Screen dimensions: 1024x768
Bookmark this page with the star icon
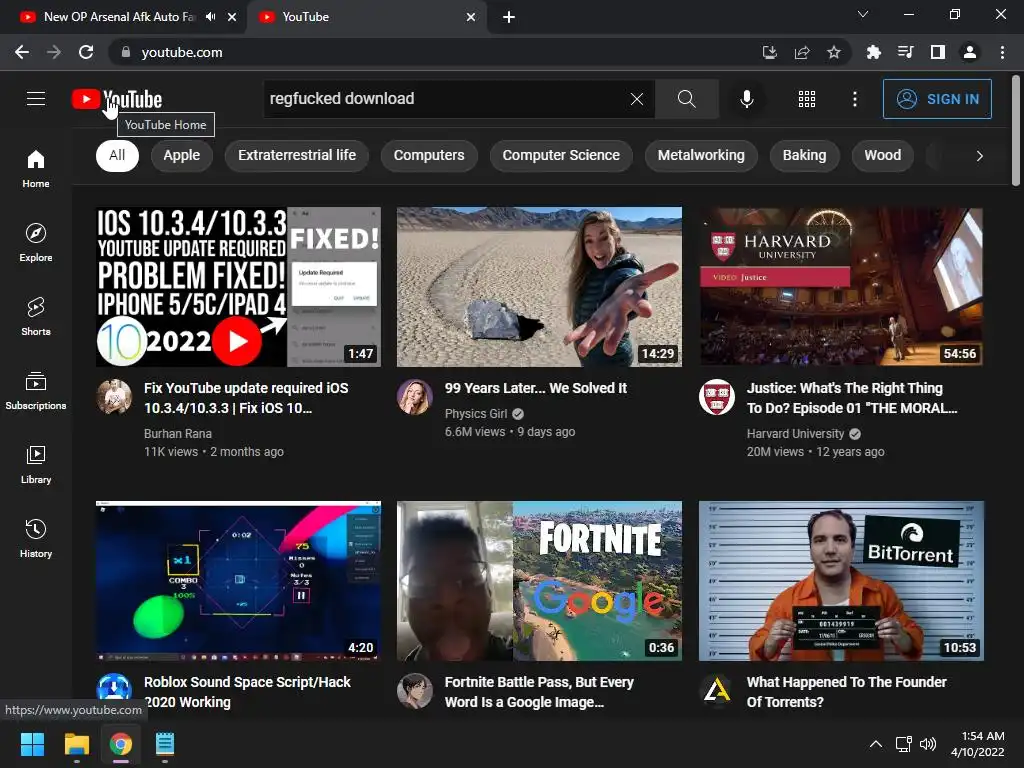(834, 52)
